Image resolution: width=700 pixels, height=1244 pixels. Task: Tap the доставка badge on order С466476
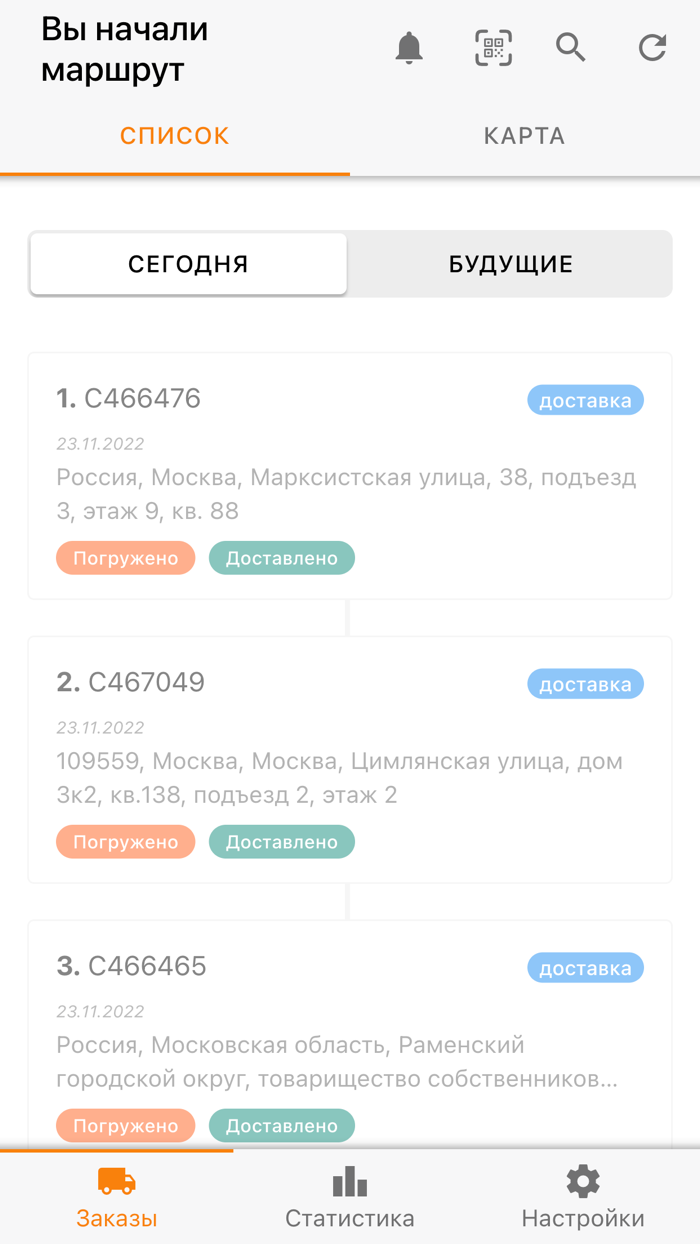tap(585, 400)
